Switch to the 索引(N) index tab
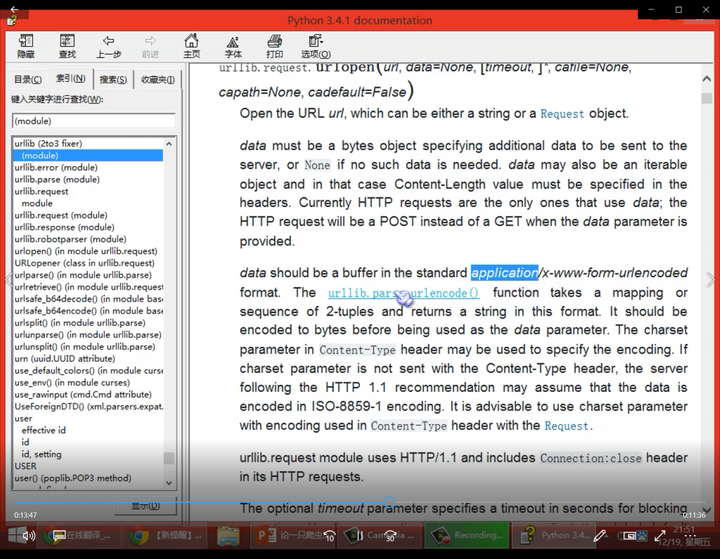This screenshot has height=559, width=720. pyautogui.click(x=70, y=79)
